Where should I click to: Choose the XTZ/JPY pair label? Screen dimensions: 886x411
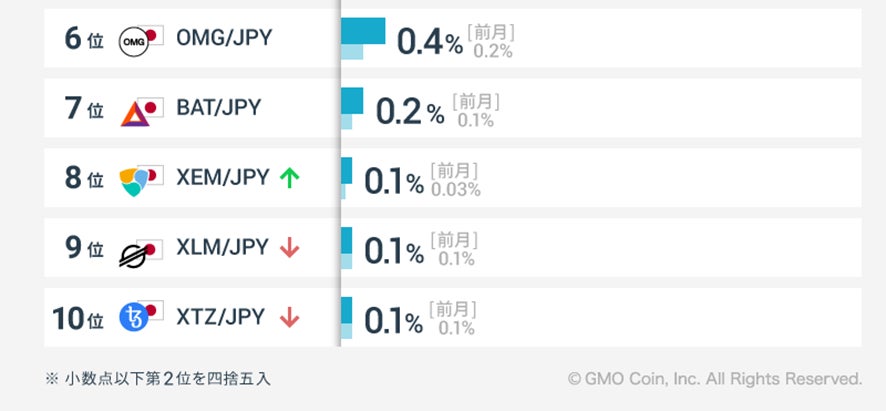pos(221,318)
